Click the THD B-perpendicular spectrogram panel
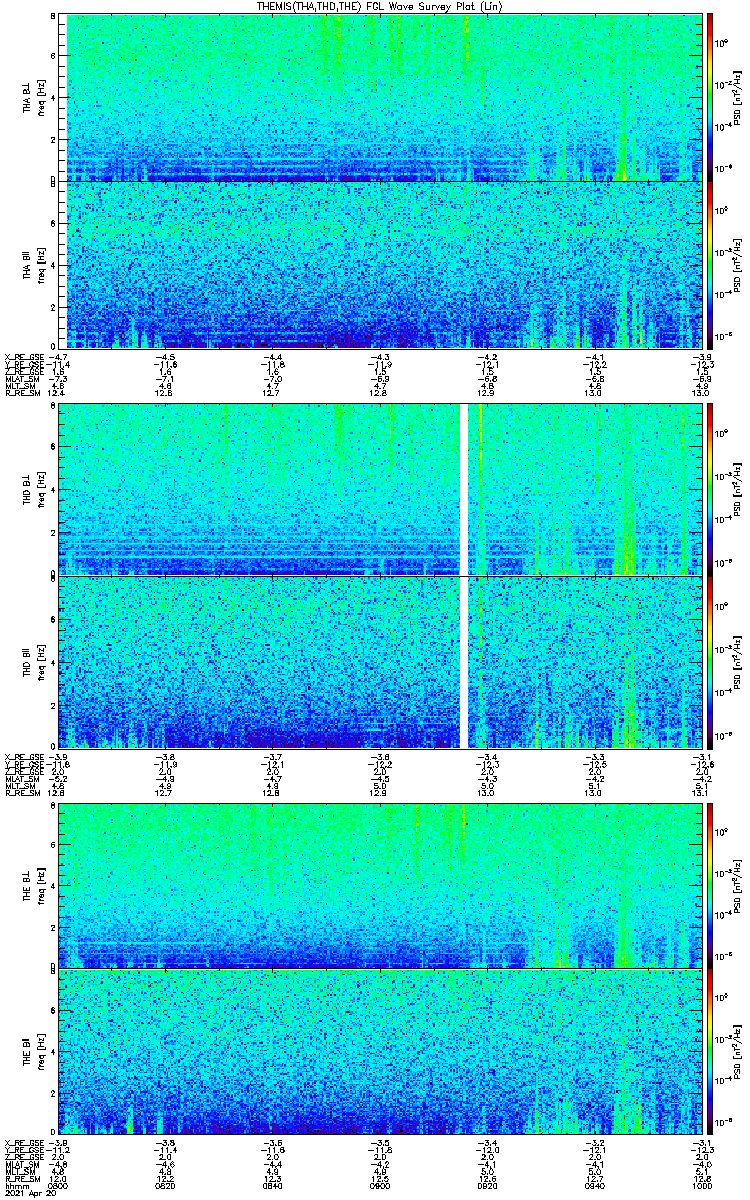Viewport: 750px width, 1200px height. tap(380, 489)
